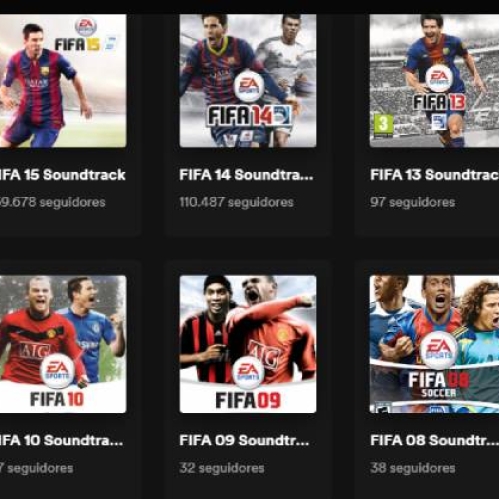The image size is (499, 499).
Task: Click the FIFA 14 Soundtrack title
Action: pos(246,175)
